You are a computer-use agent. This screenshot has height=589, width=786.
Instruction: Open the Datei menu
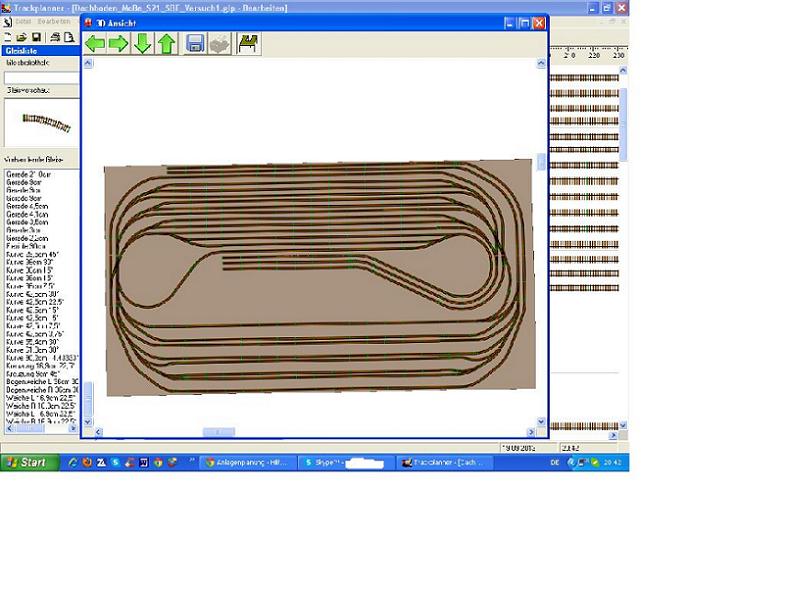click(x=24, y=21)
